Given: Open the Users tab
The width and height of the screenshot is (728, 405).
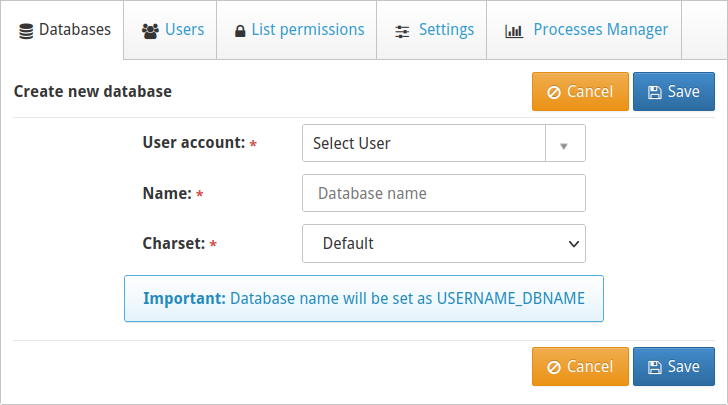Looking at the screenshot, I should pos(173,30).
